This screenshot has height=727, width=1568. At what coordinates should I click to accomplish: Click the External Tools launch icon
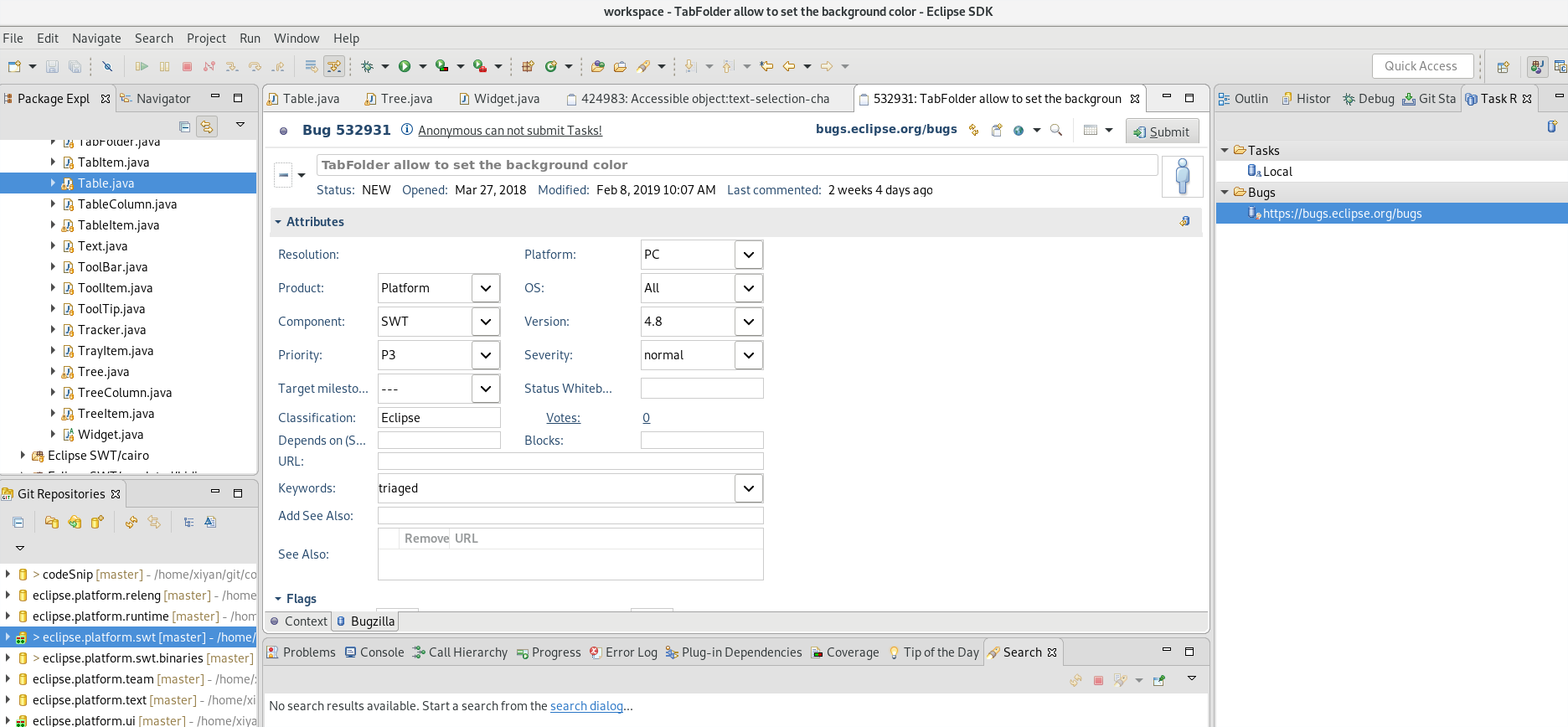pos(480,66)
